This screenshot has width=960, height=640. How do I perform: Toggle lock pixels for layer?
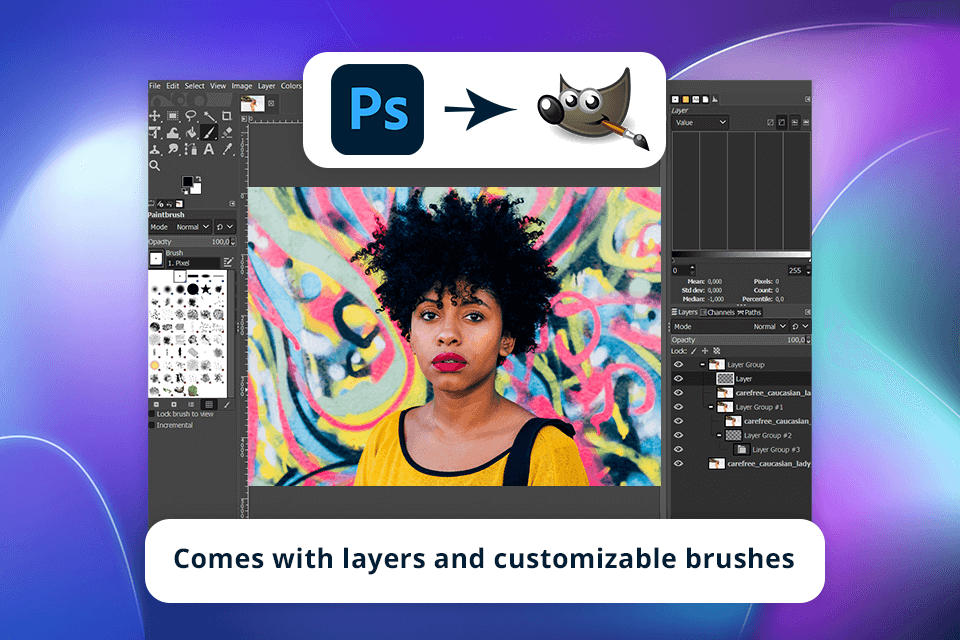(x=694, y=351)
